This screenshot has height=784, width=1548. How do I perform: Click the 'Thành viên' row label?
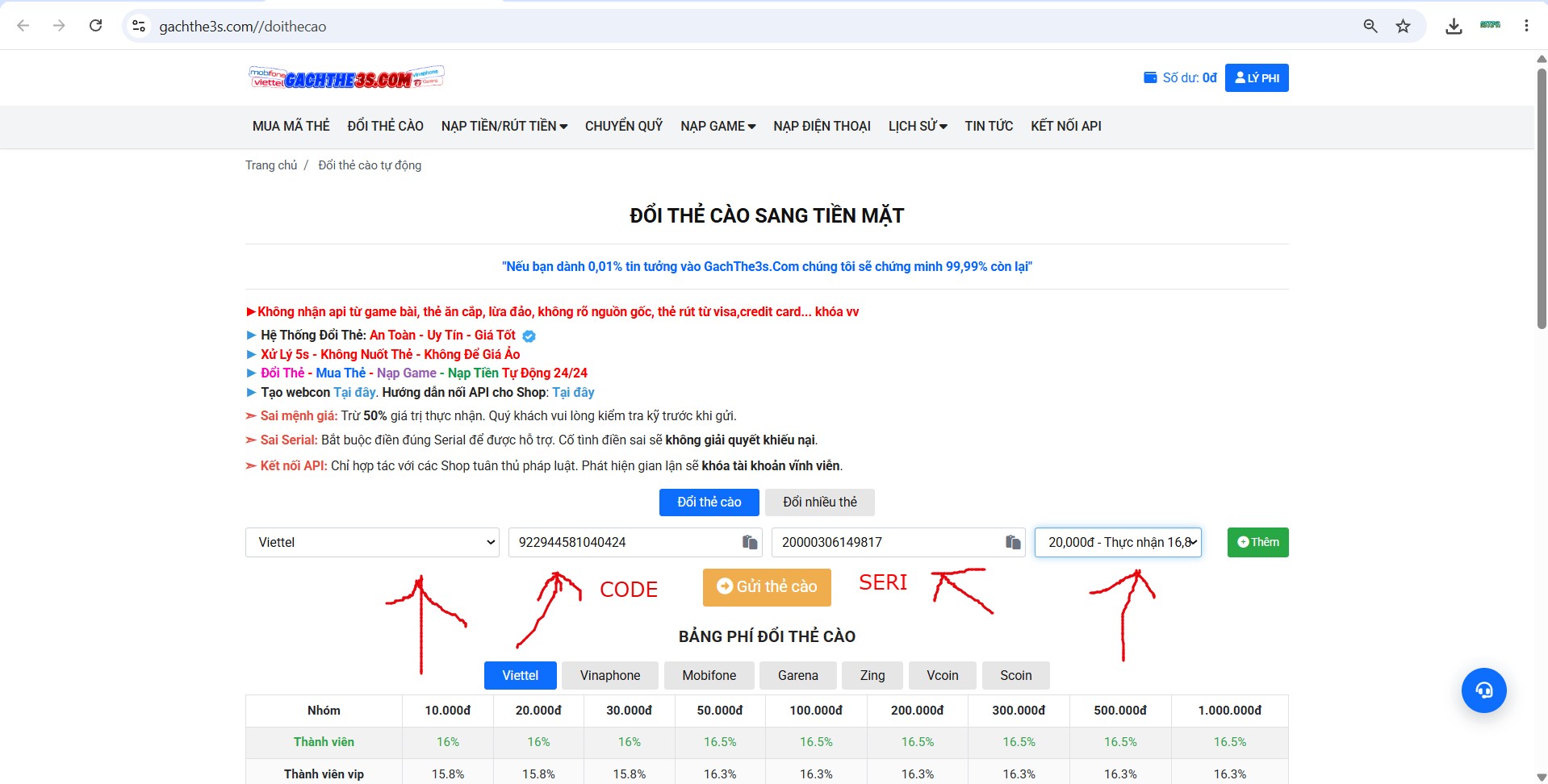tap(324, 742)
